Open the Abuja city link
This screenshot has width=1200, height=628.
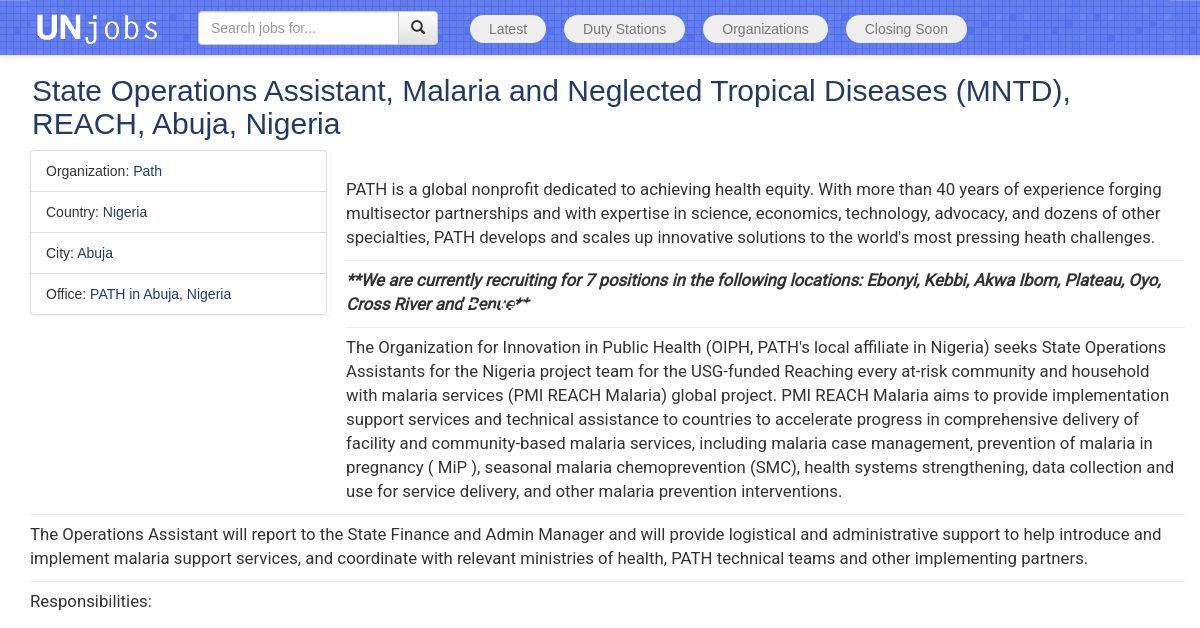pyautogui.click(x=95, y=253)
